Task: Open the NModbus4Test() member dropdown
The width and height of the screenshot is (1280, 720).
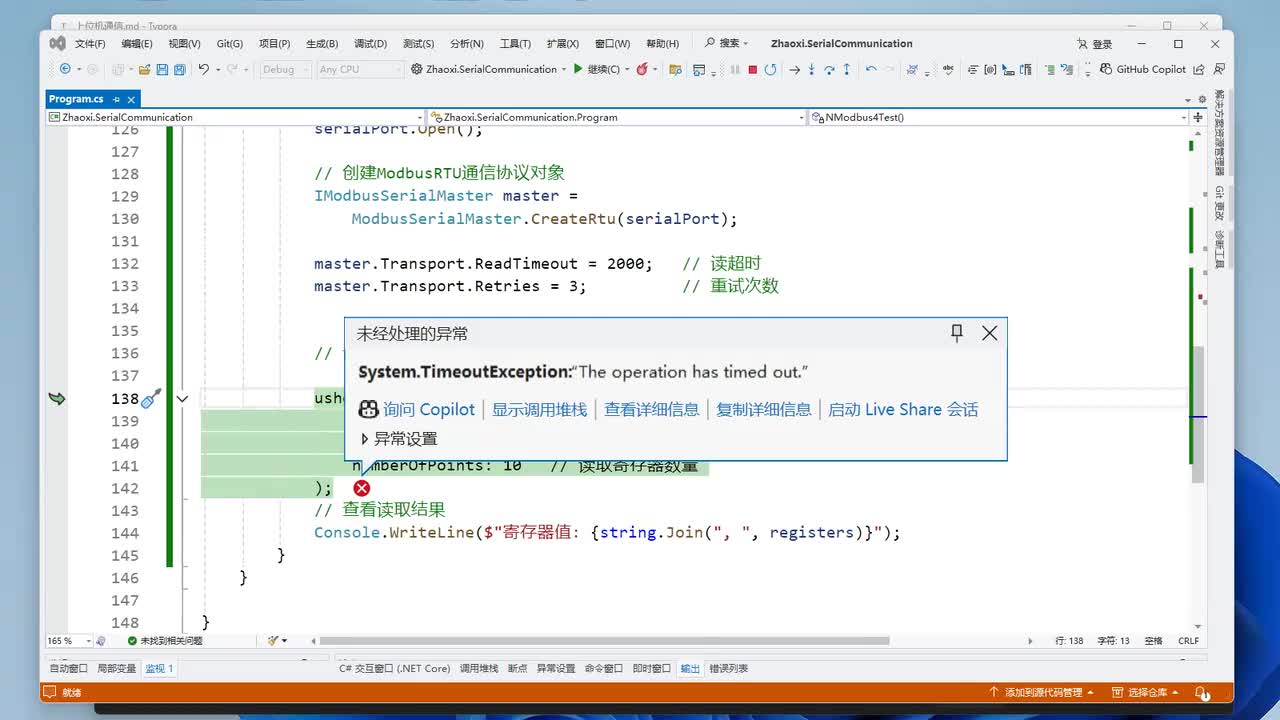Action: [999, 117]
